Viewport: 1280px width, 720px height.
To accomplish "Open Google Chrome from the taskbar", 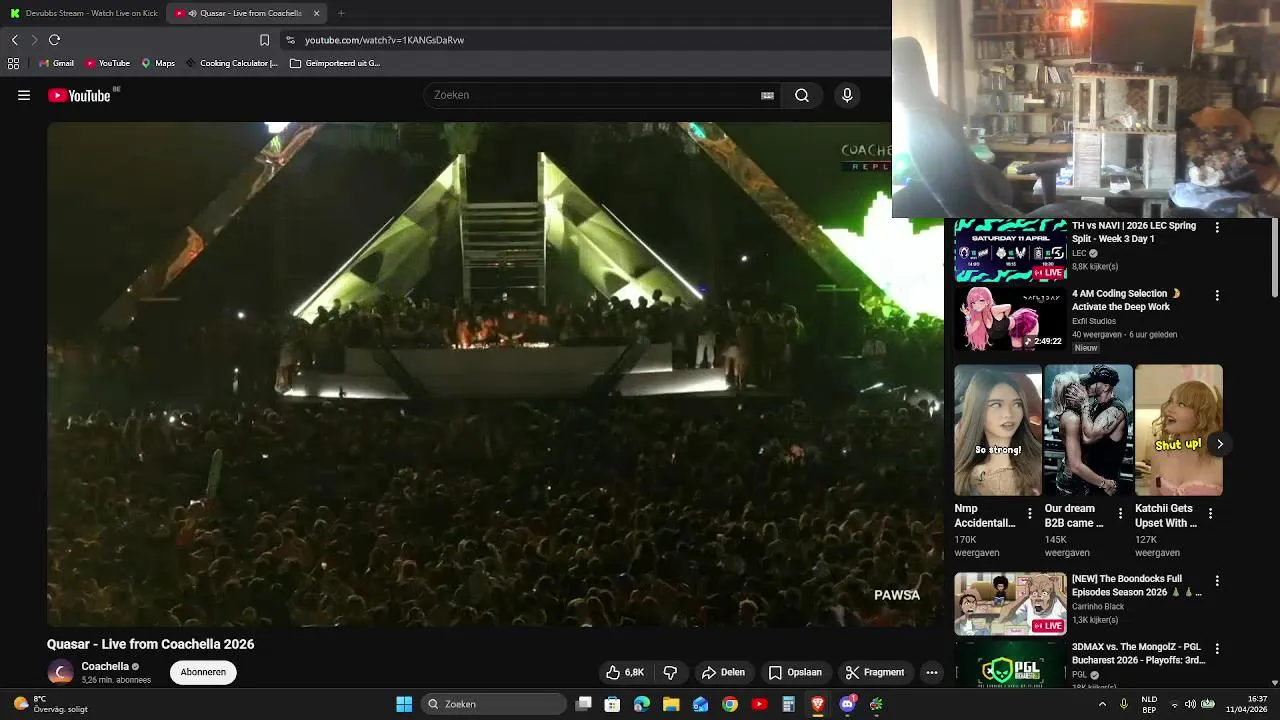I will pos(730,704).
